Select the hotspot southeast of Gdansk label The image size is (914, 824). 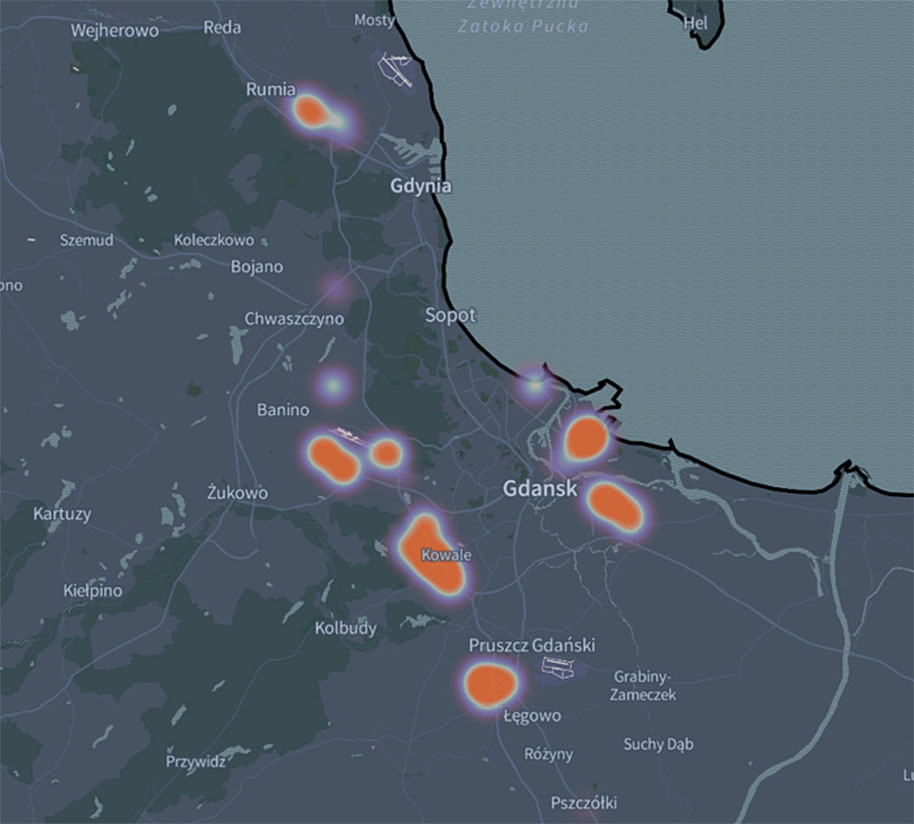(x=613, y=504)
